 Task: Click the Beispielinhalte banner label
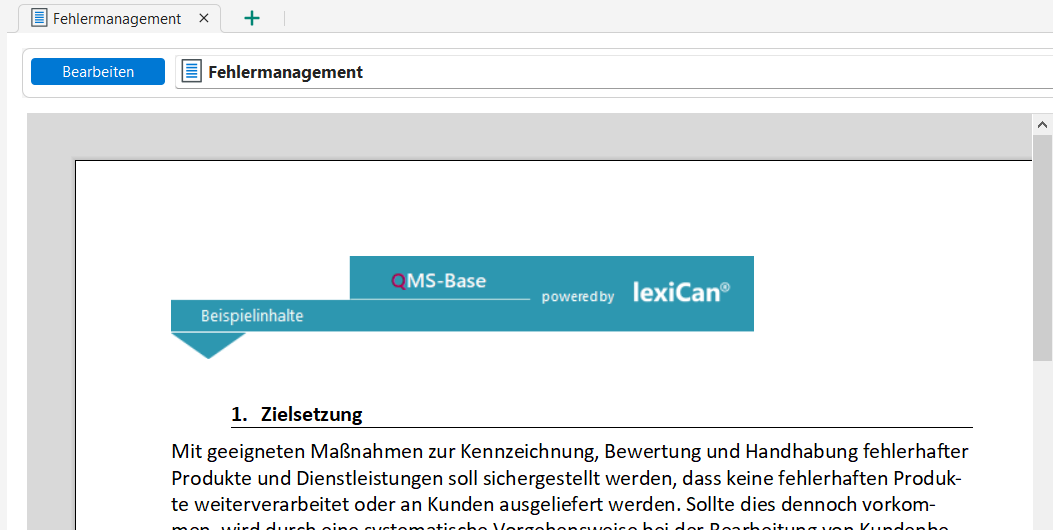252,316
